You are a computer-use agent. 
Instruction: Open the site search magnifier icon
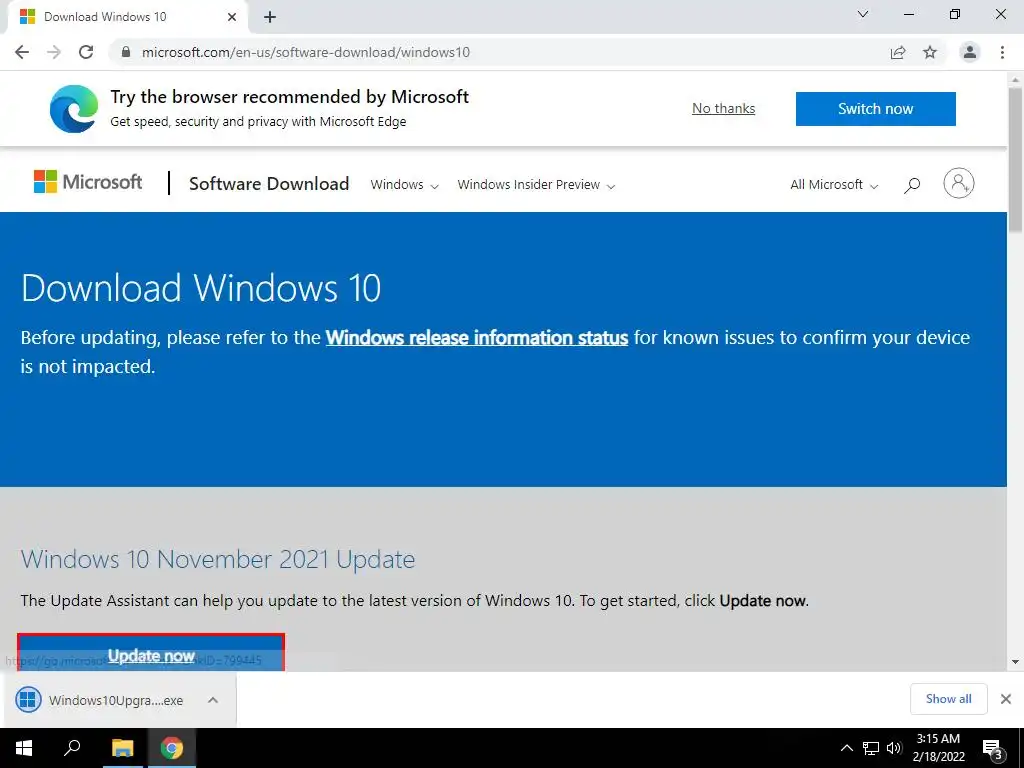pos(912,185)
